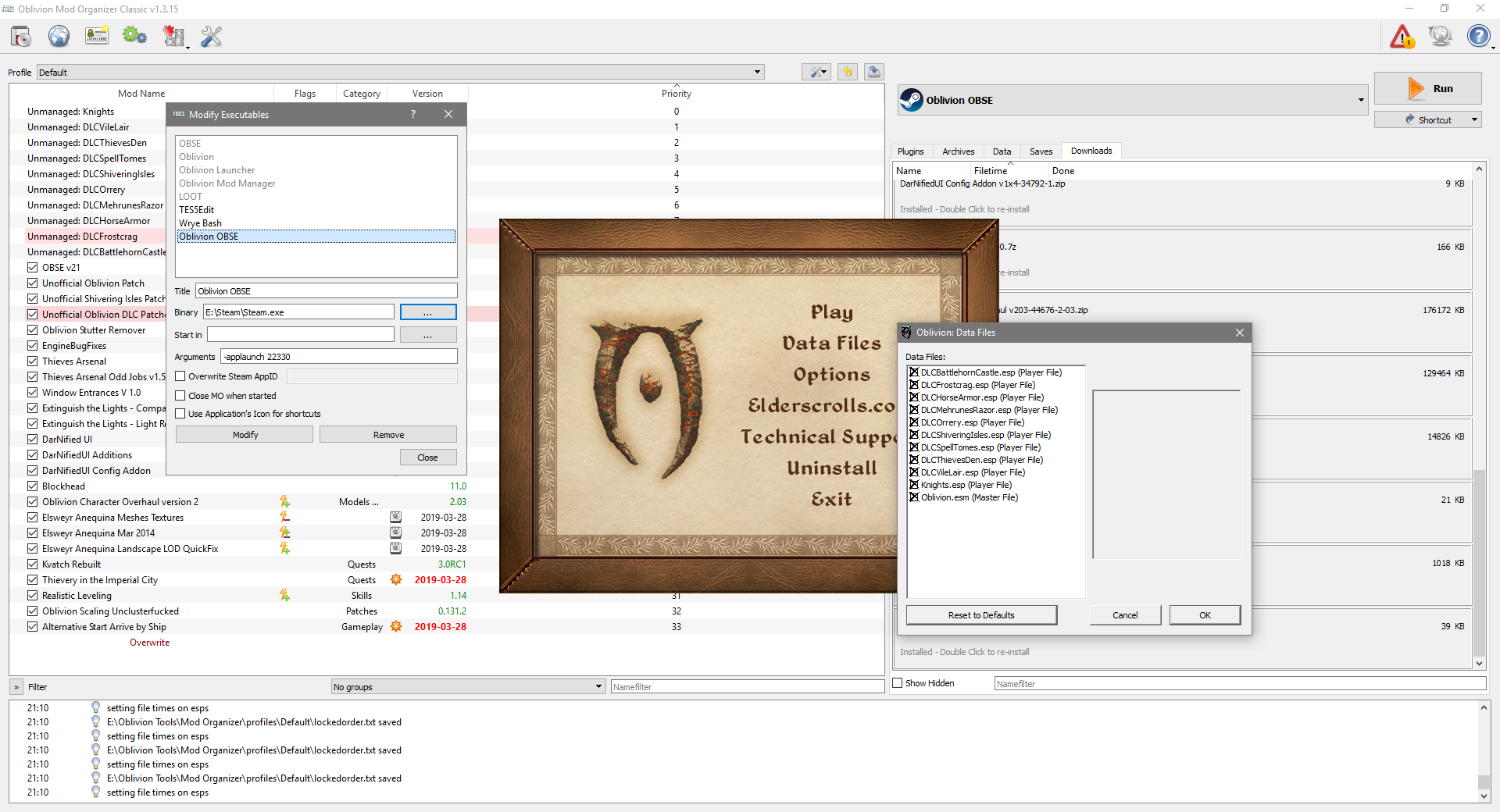
Task: Open the Nexus globe icon
Action: coord(59,36)
